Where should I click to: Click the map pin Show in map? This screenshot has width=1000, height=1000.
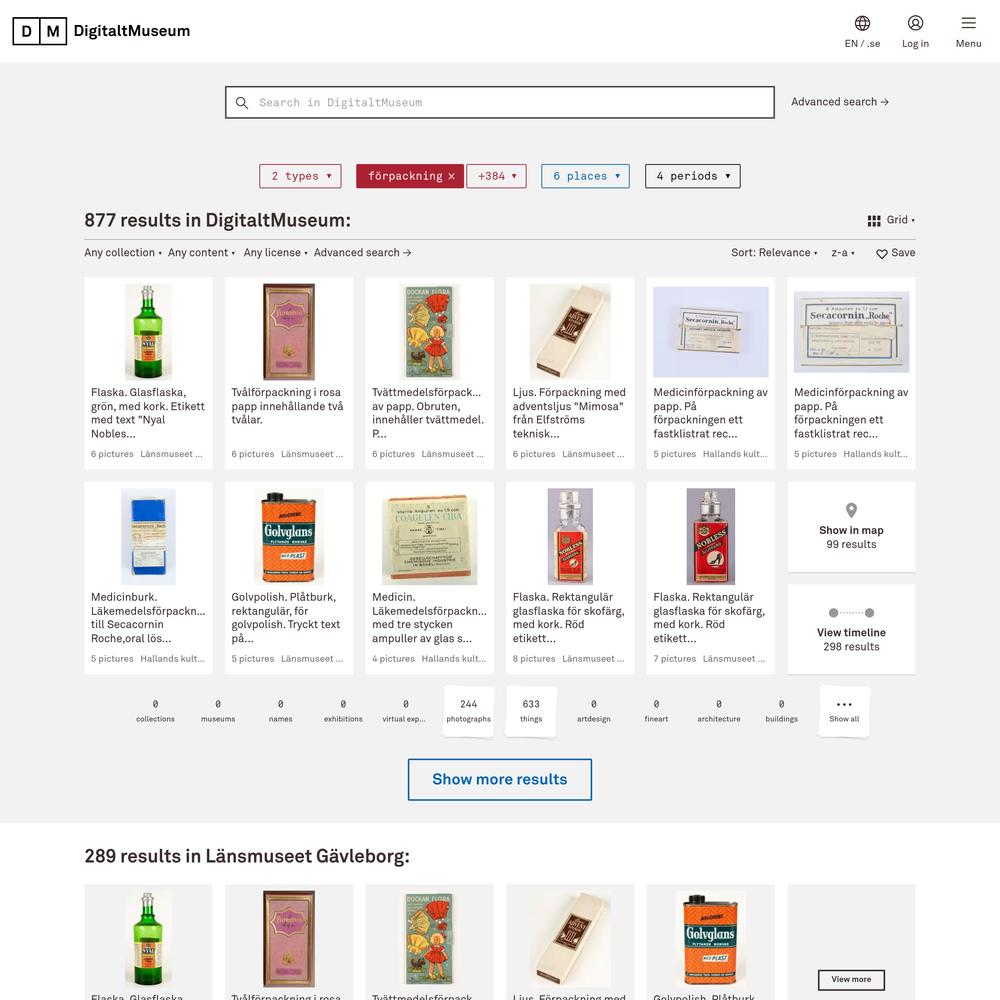(851, 510)
